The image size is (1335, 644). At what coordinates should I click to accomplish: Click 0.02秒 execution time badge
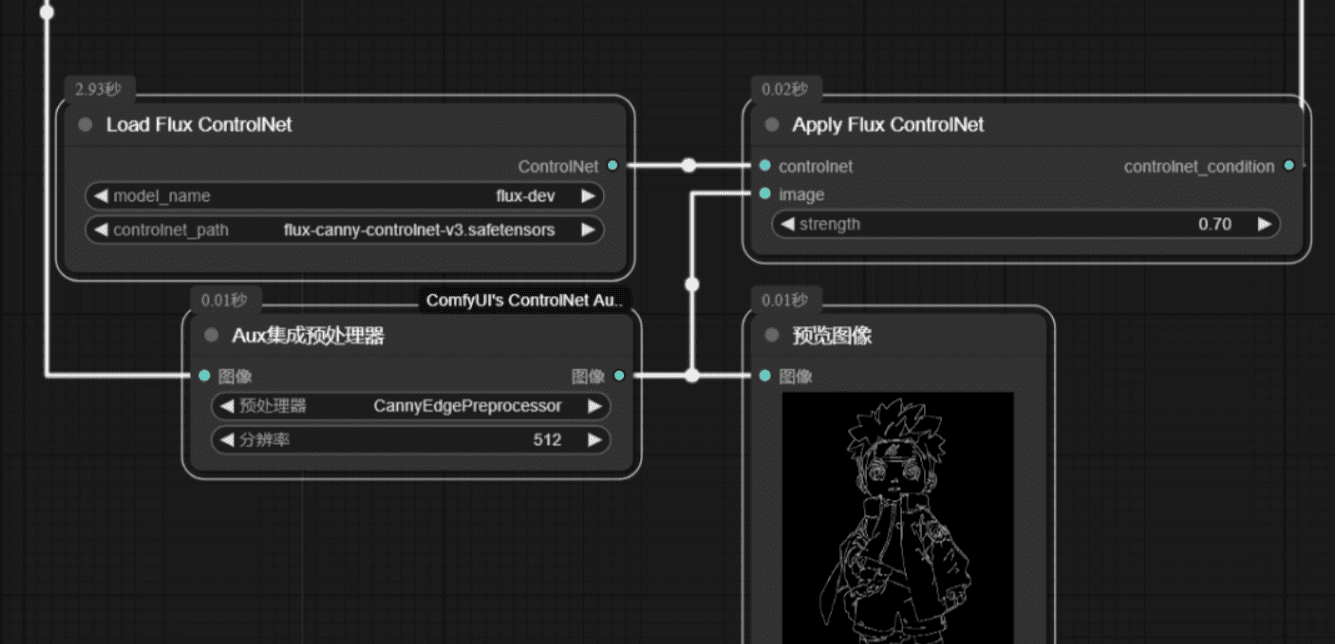(x=784, y=89)
